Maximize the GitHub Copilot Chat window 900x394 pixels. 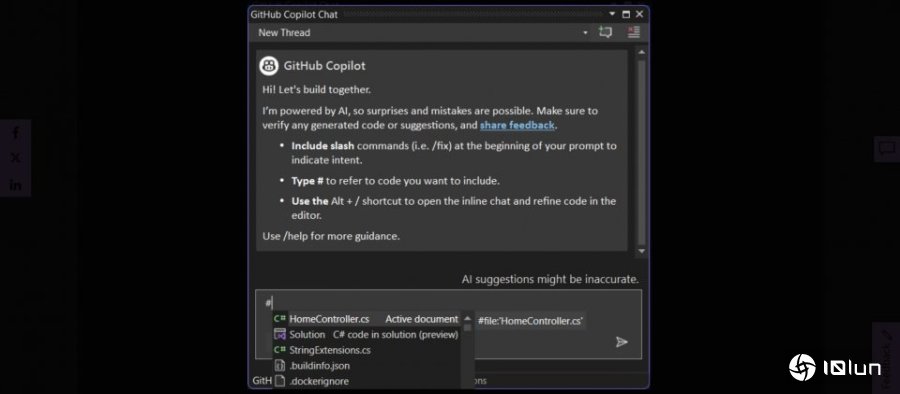tap(626, 14)
